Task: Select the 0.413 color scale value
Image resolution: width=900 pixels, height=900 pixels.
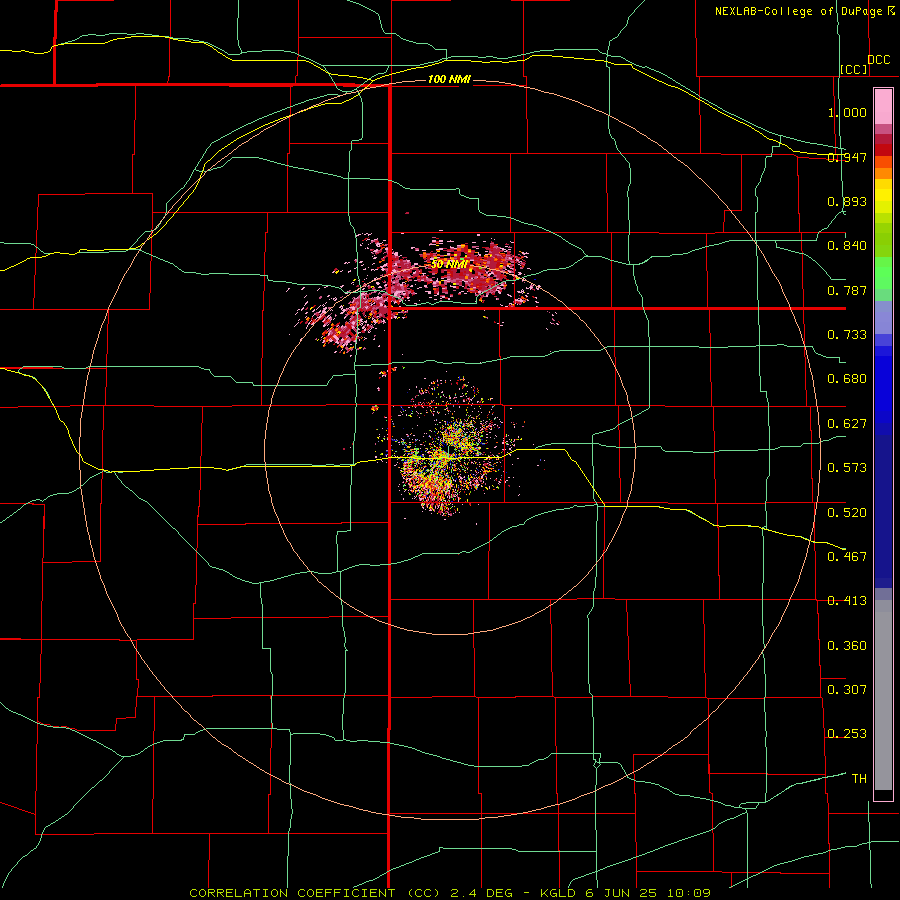Action: [x=847, y=601]
